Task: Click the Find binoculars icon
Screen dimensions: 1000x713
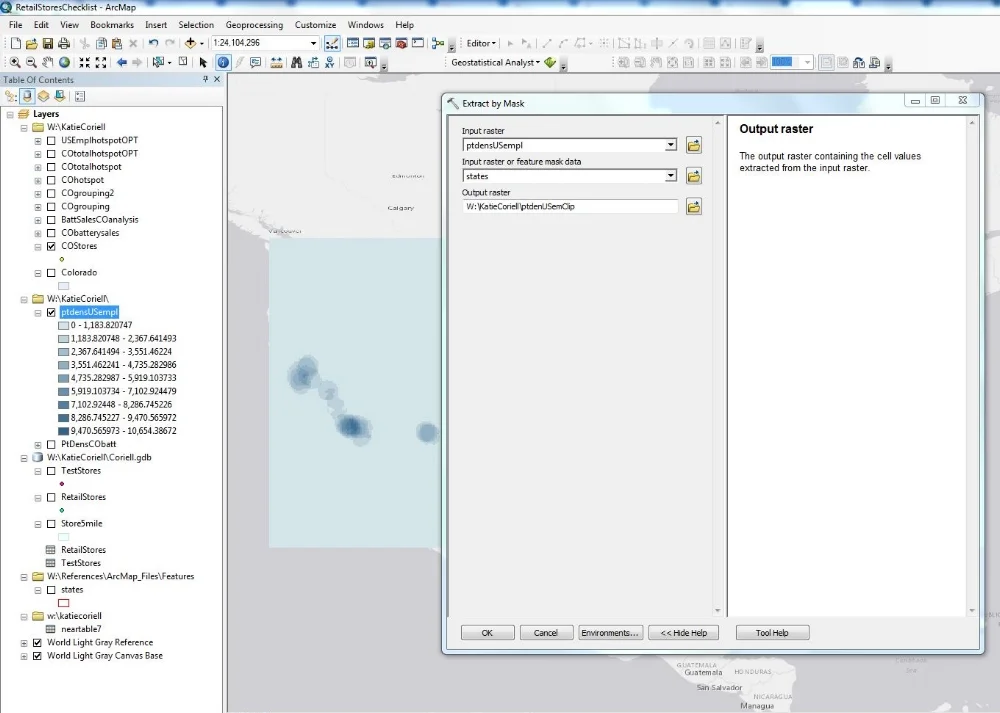Action: tap(297, 62)
